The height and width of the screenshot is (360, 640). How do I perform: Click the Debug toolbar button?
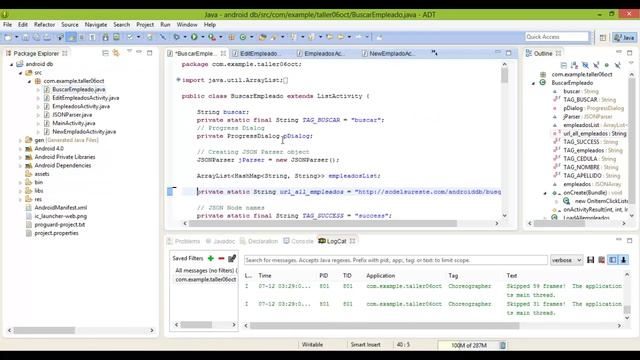pos(176,37)
